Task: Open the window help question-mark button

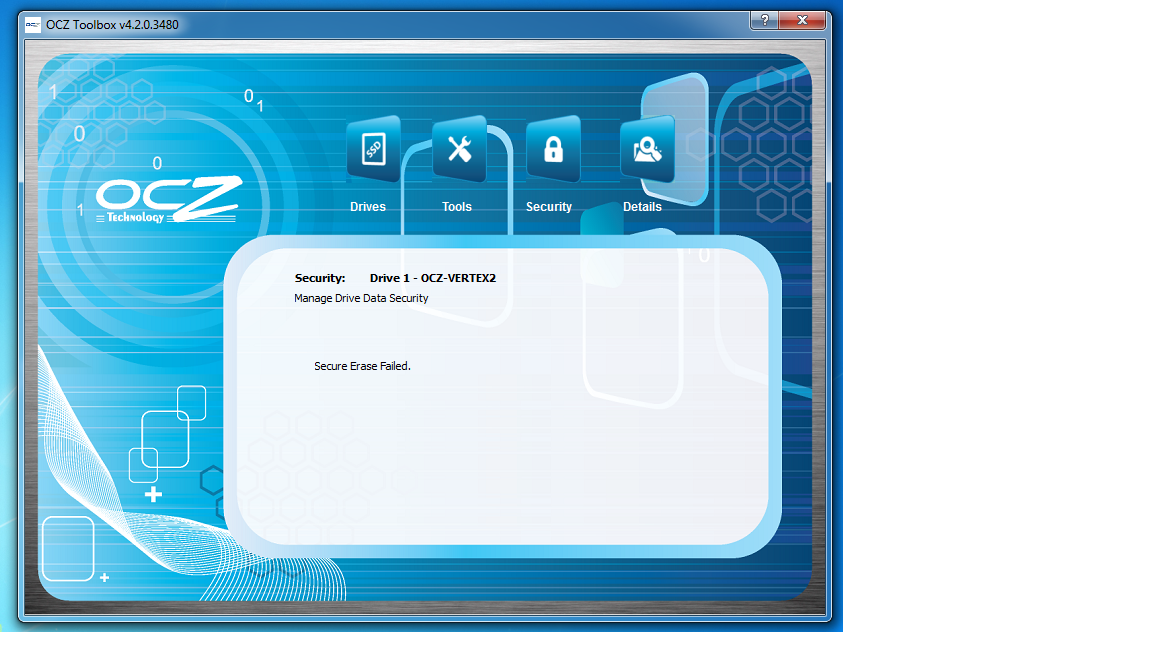Action: pyautogui.click(x=764, y=20)
